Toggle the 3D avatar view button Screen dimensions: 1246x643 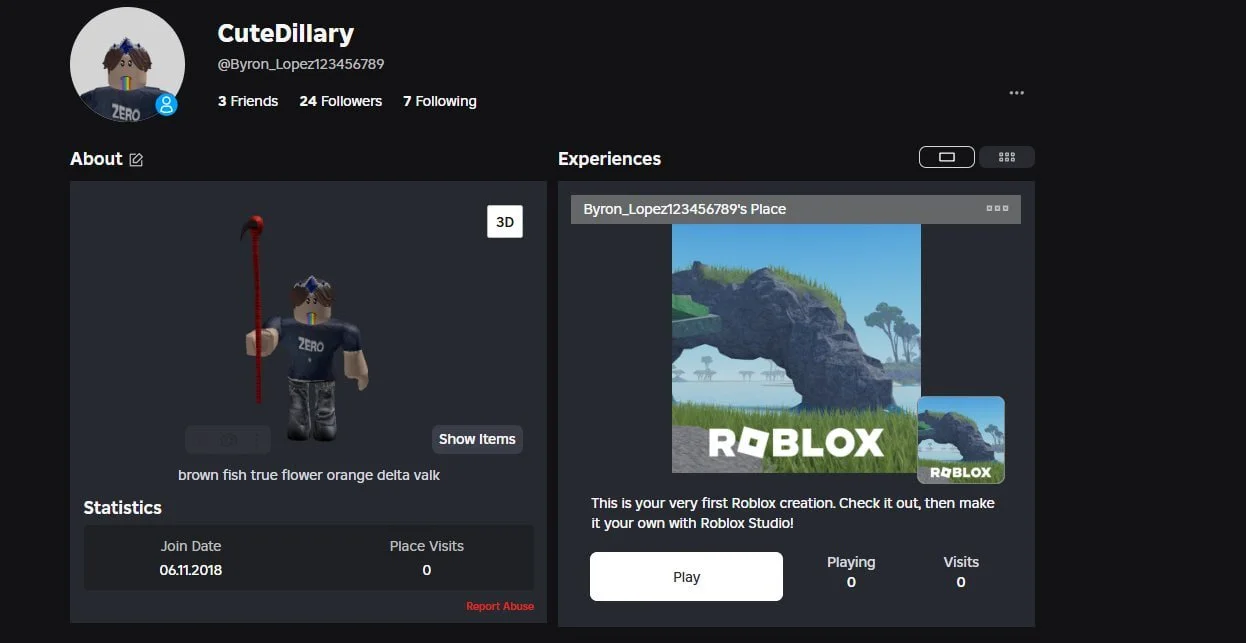coord(505,222)
